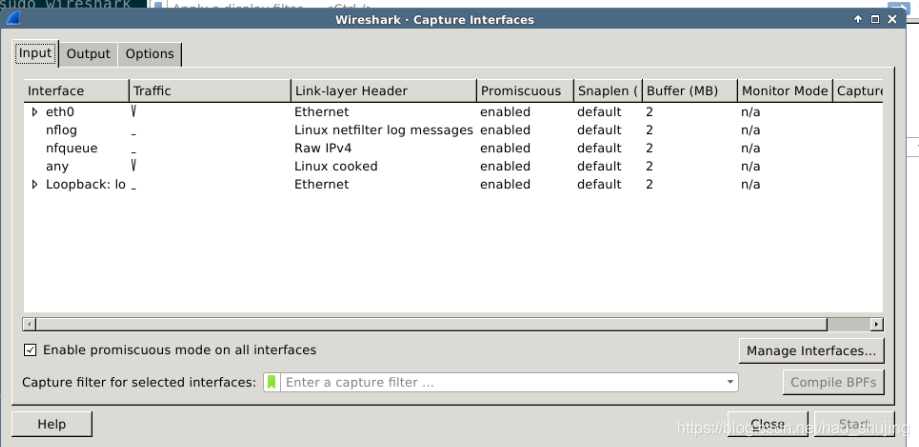Keep the dialog above others via the title bar up-arrow
Image resolution: width=919 pixels, height=447 pixels.
pyautogui.click(x=858, y=19)
